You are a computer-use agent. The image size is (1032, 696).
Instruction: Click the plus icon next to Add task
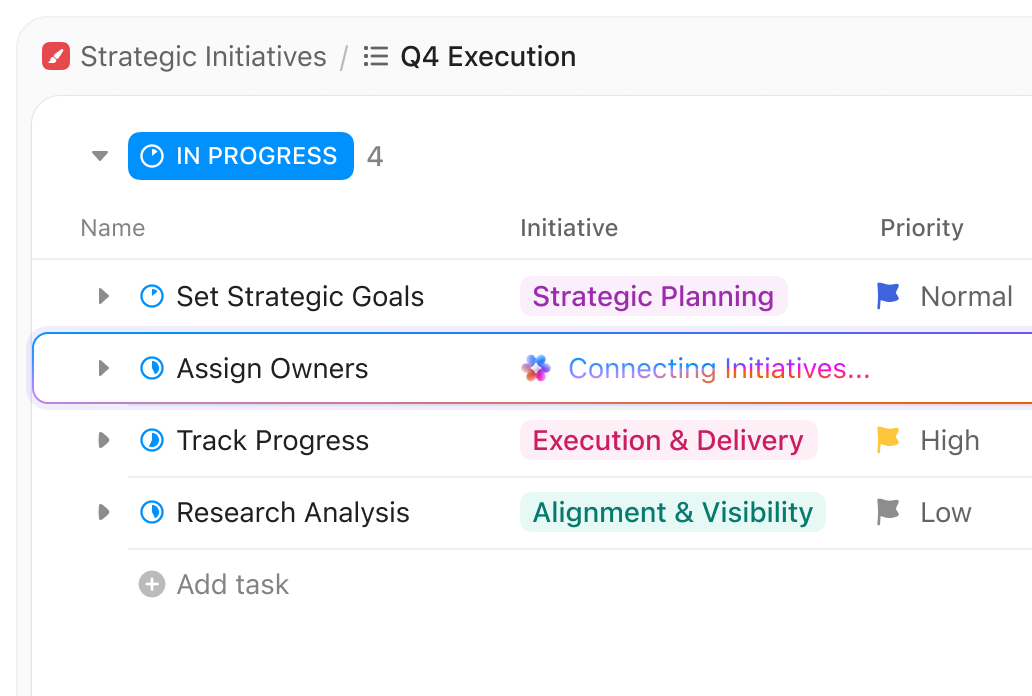click(150, 584)
